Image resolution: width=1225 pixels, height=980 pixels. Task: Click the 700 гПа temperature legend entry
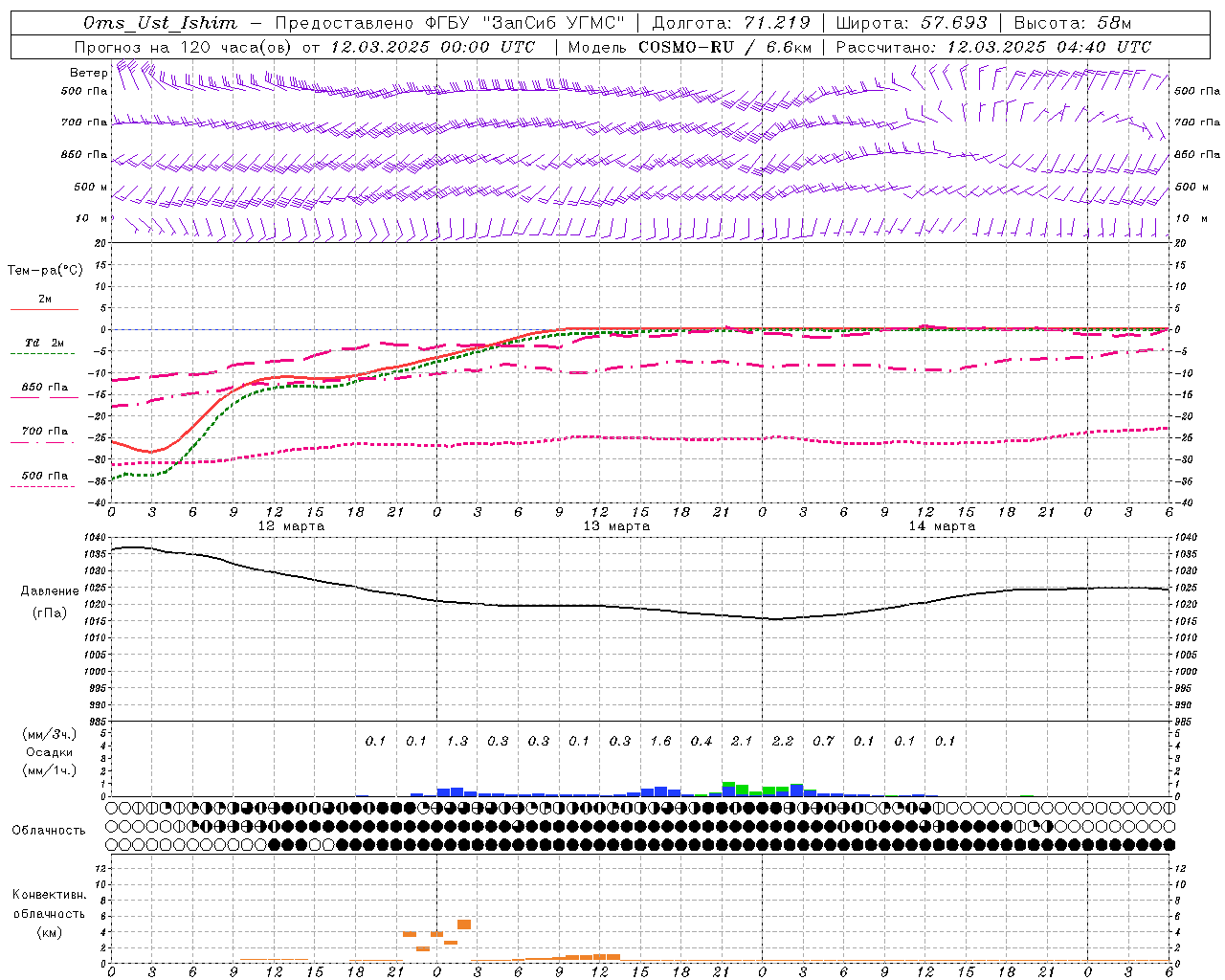[45, 432]
